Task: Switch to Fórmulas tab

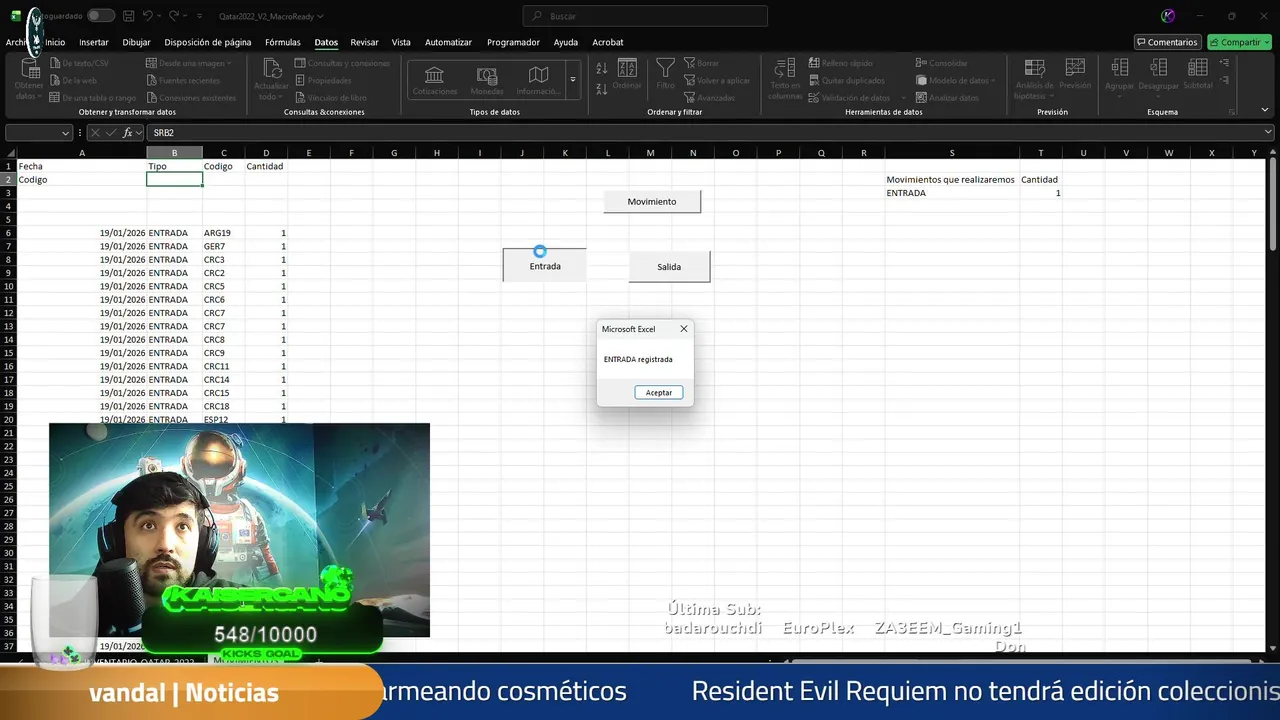Action: point(283,42)
